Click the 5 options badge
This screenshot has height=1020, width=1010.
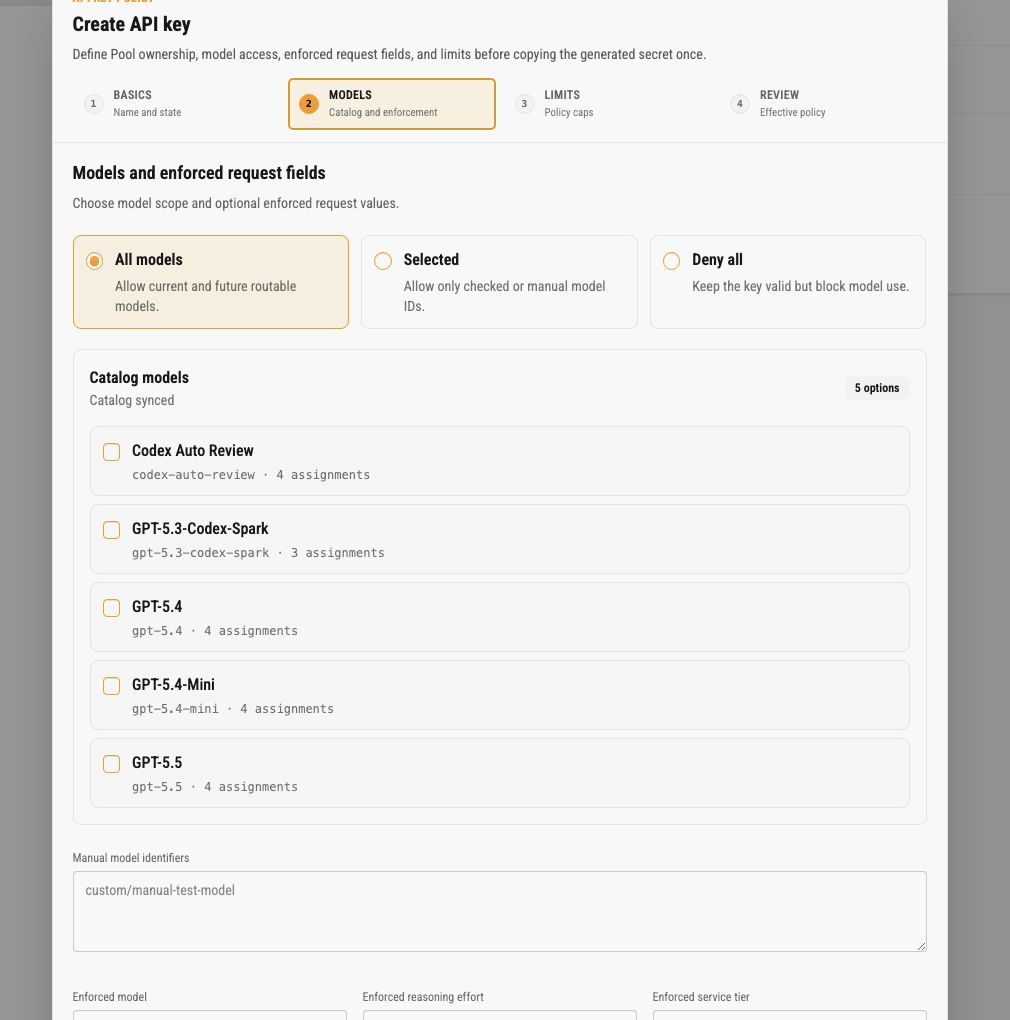(877, 388)
